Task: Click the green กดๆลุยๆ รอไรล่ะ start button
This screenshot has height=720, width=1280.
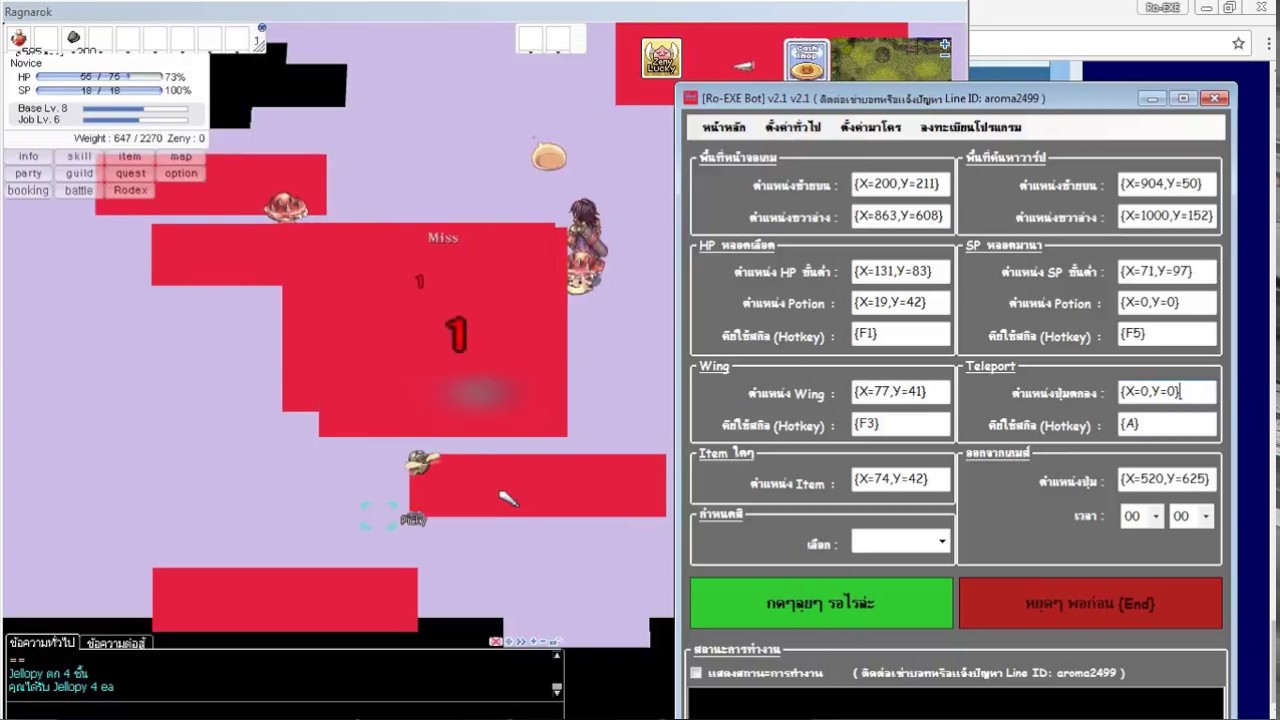Action: [x=821, y=603]
